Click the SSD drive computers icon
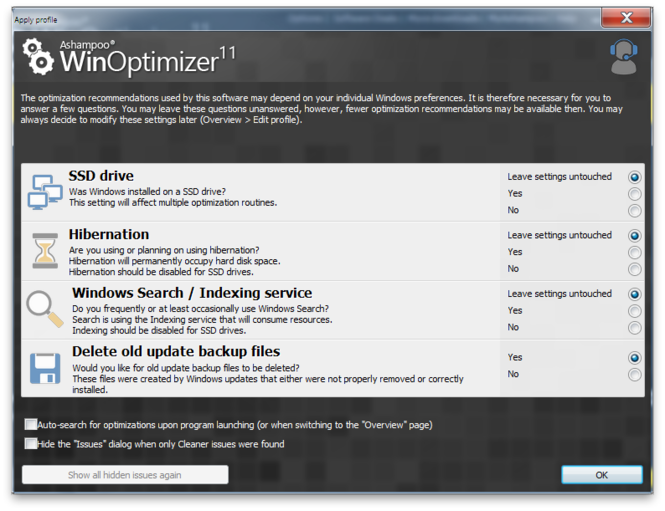 click(x=45, y=192)
